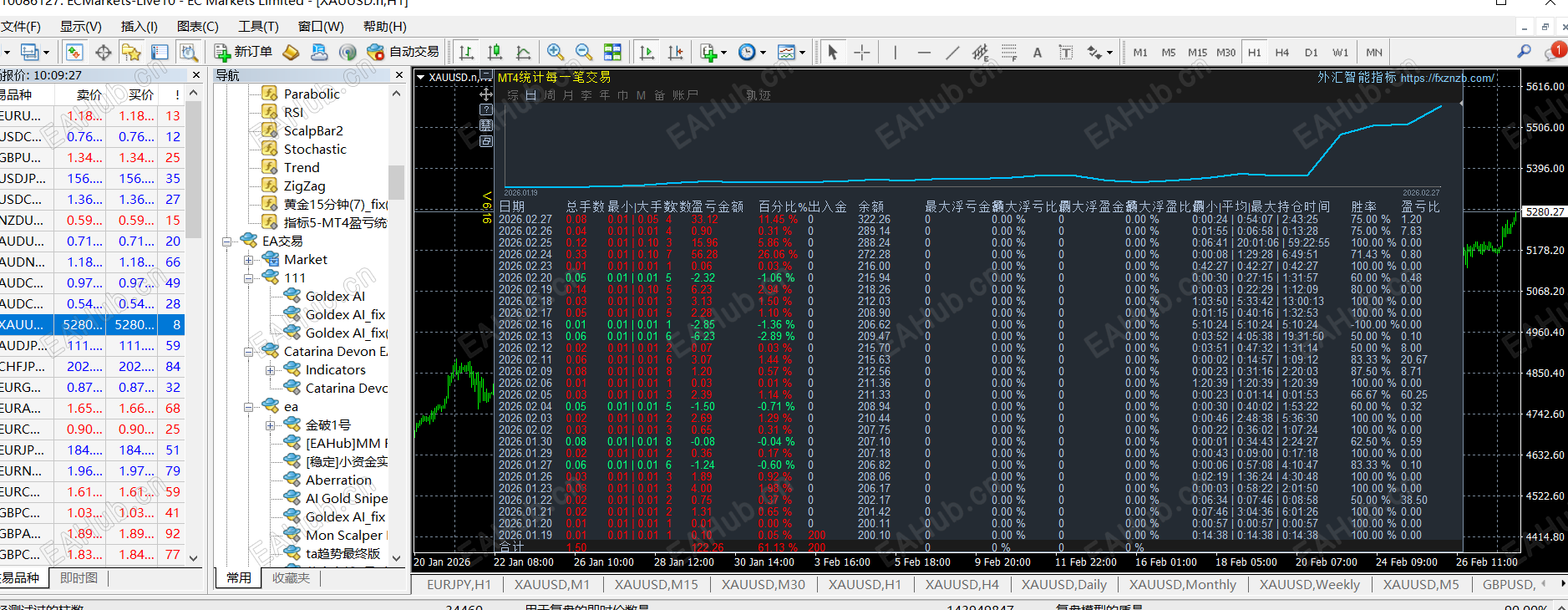Switch timeframe to MN
1568x610 pixels.
tap(1374, 52)
